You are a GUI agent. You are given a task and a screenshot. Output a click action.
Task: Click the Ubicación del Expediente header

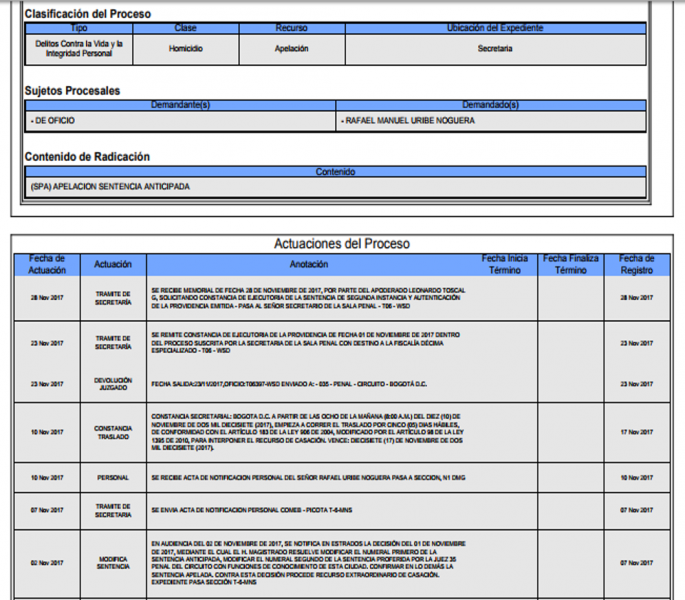tap(494, 29)
